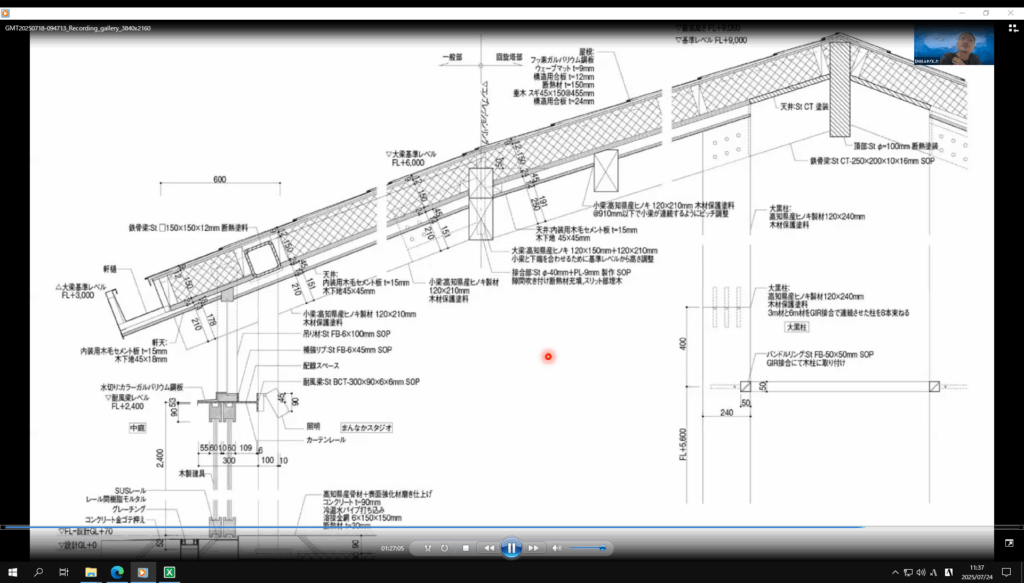The height and width of the screenshot is (583, 1024).
Task: Toggle shuffle mode in player
Action: [x=427, y=548]
